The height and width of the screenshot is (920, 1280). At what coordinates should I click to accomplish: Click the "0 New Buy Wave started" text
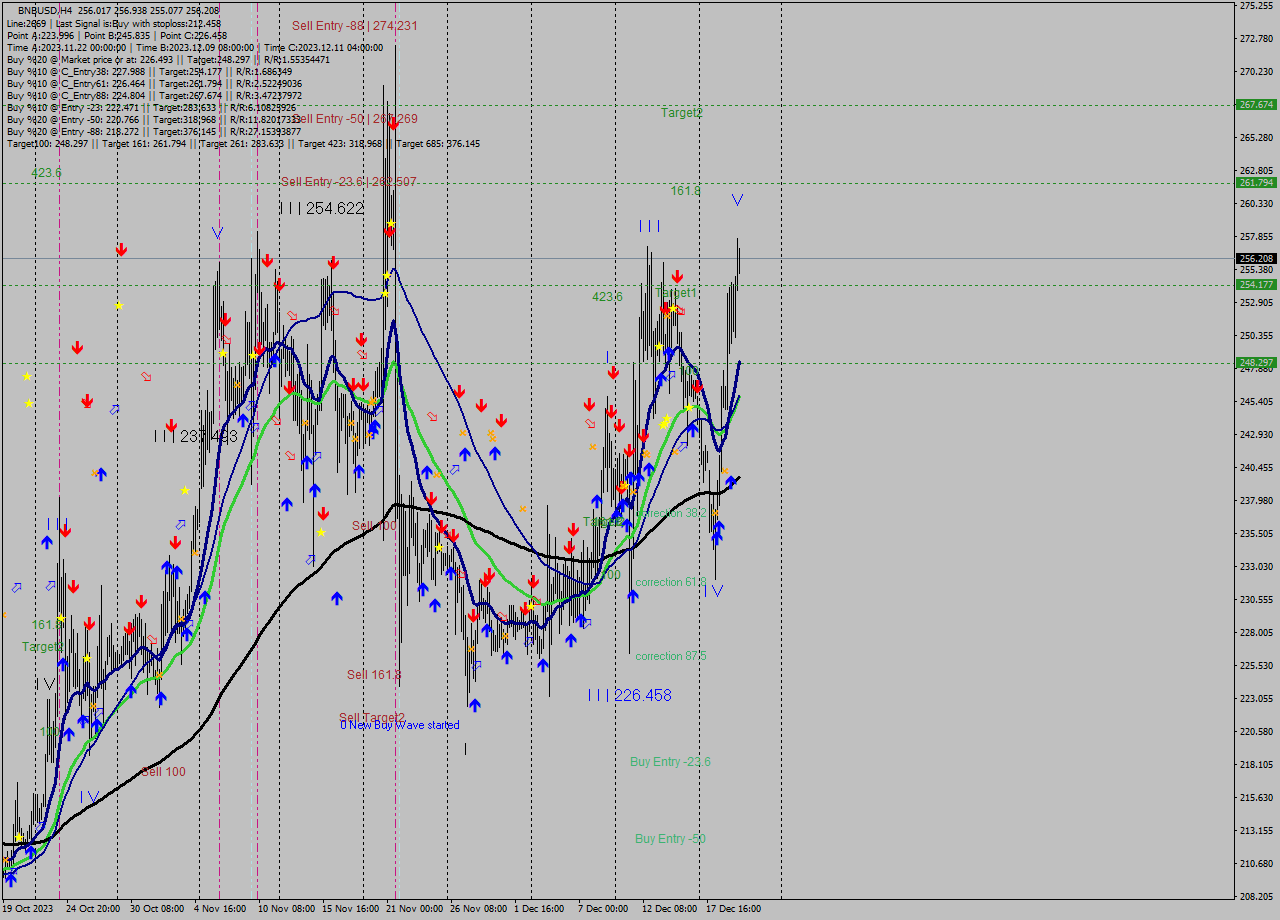(398, 725)
